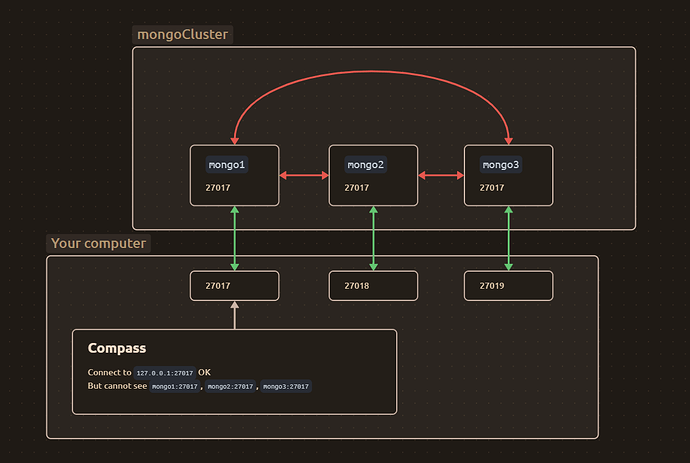Click the 127.0.0.1:27017 code snippet

click(165, 373)
